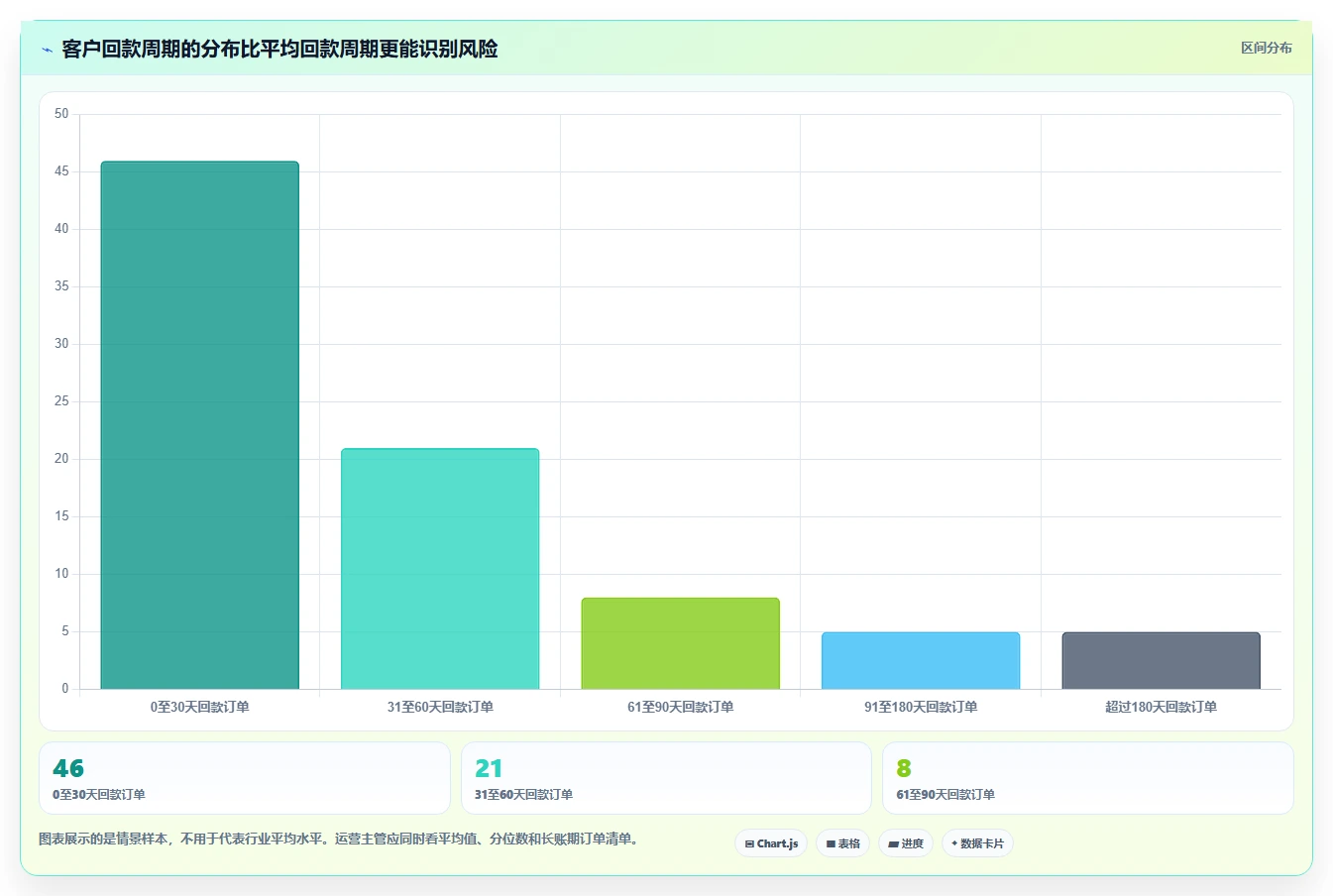Click the x-axis label 0至30天回款订单

click(199, 707)
